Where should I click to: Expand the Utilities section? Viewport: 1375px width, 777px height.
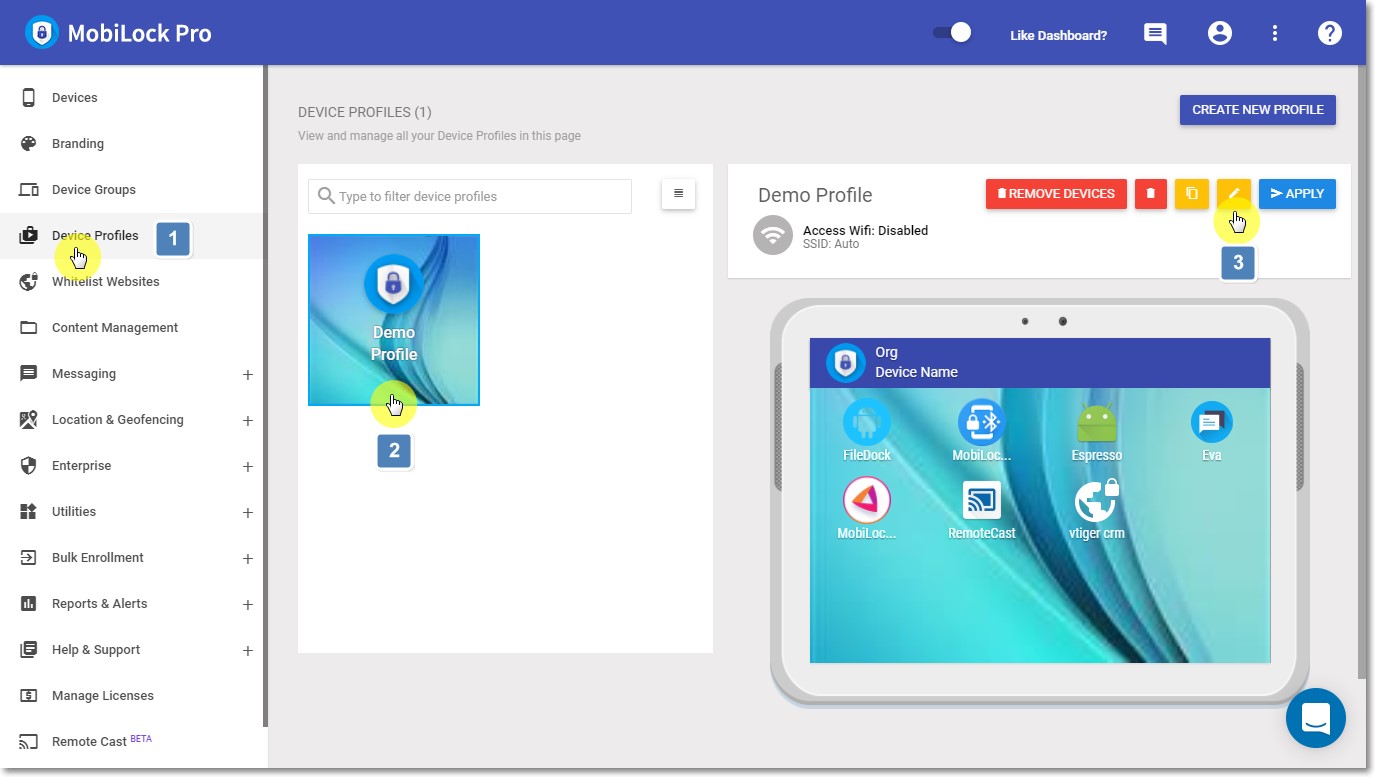point(248,513)
